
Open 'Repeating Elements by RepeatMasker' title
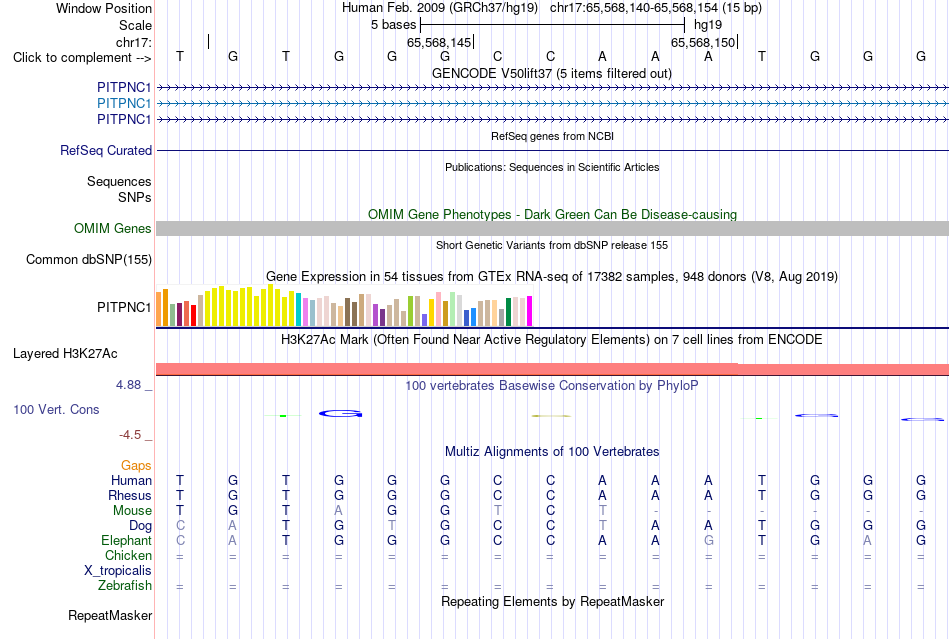pos(552,601)
